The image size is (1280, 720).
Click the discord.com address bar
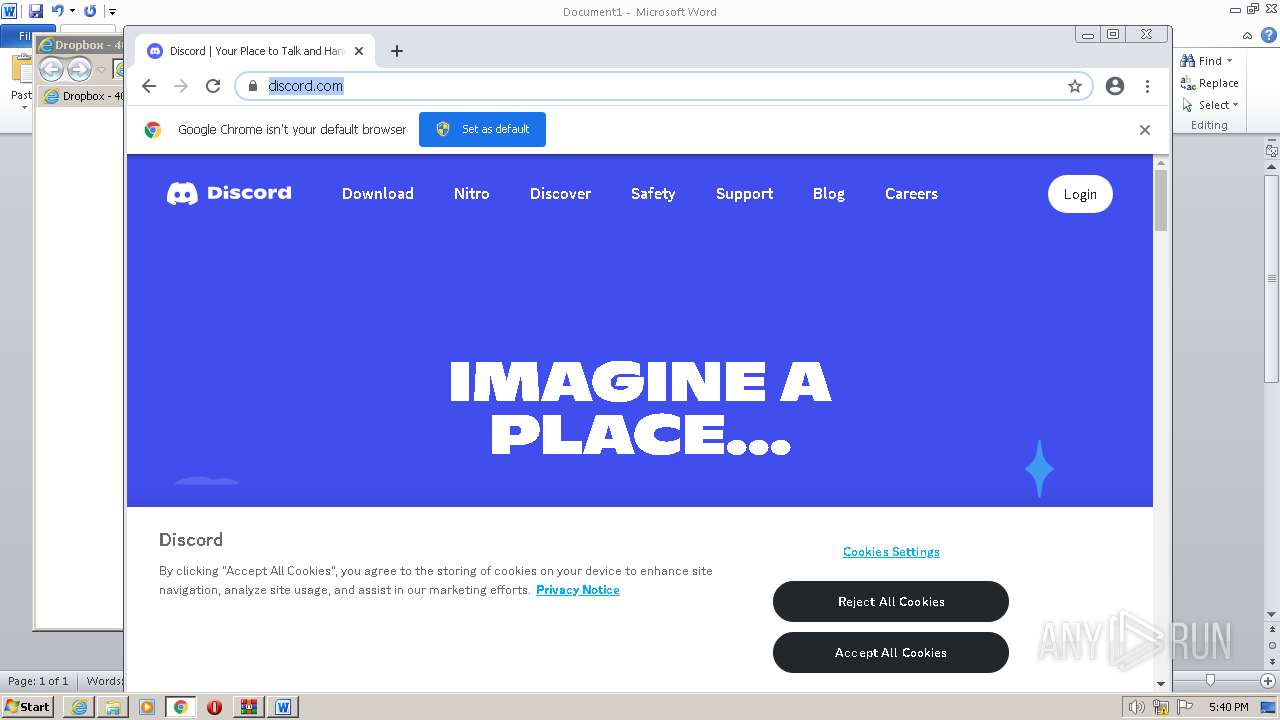pos(664,86)
